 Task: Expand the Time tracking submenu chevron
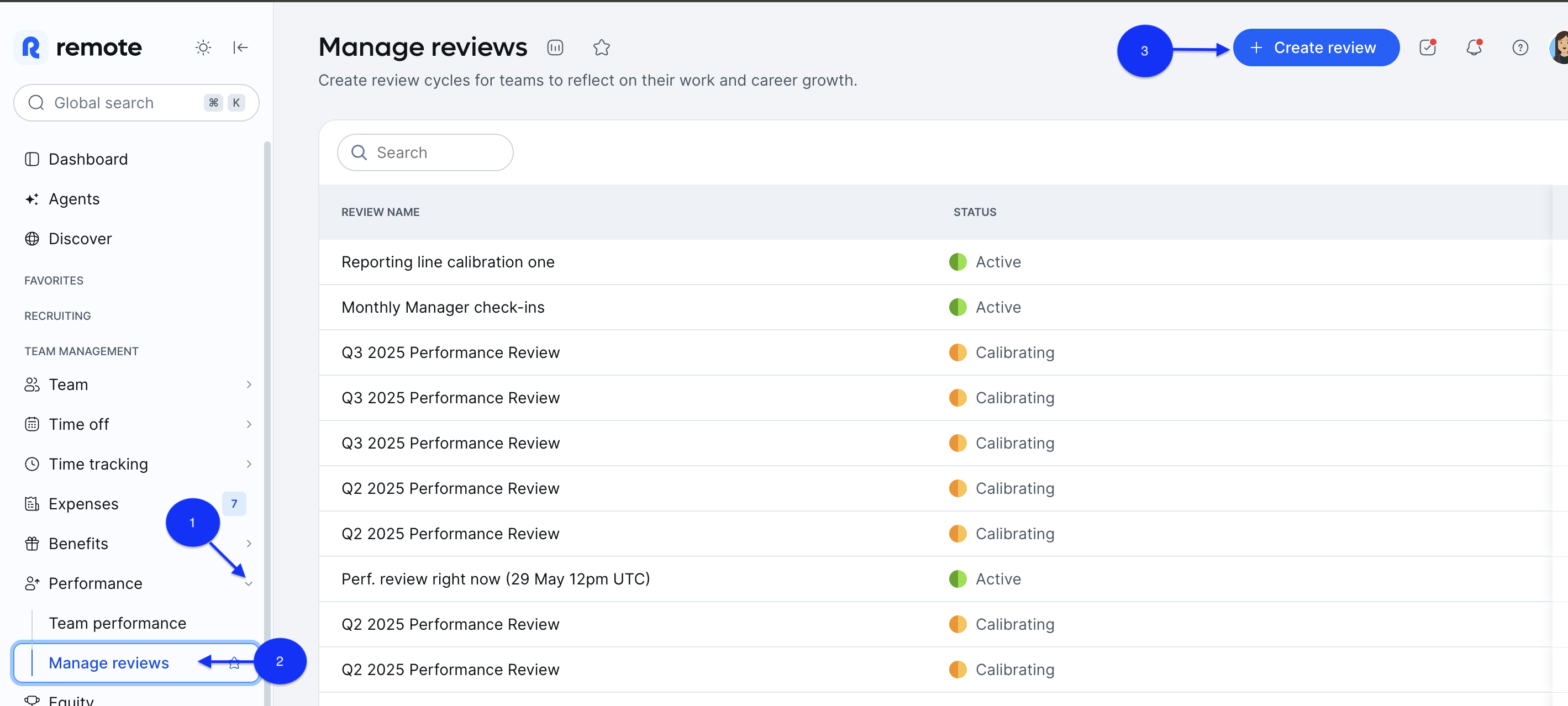(x=248, y=465)
